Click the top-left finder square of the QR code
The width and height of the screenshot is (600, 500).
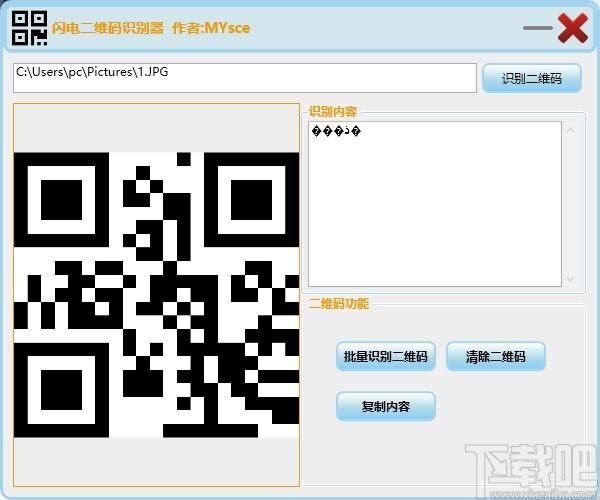[61, 200]
